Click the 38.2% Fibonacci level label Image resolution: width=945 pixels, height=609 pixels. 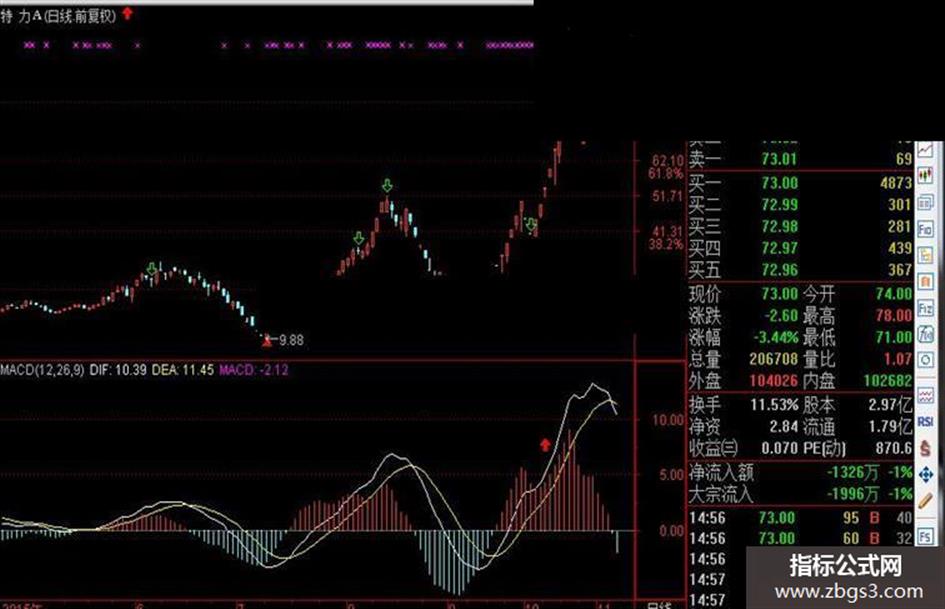(665, 244)
